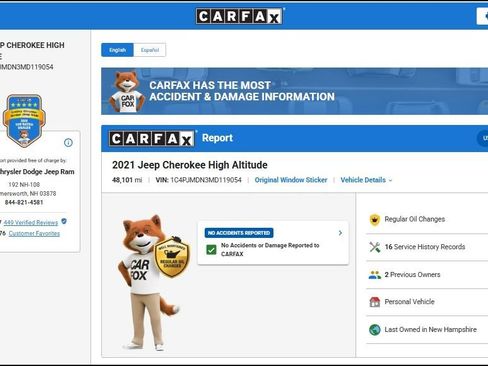Open the Customer Favorites link
This screenshot has width=488, height=366.
(34, 233)
